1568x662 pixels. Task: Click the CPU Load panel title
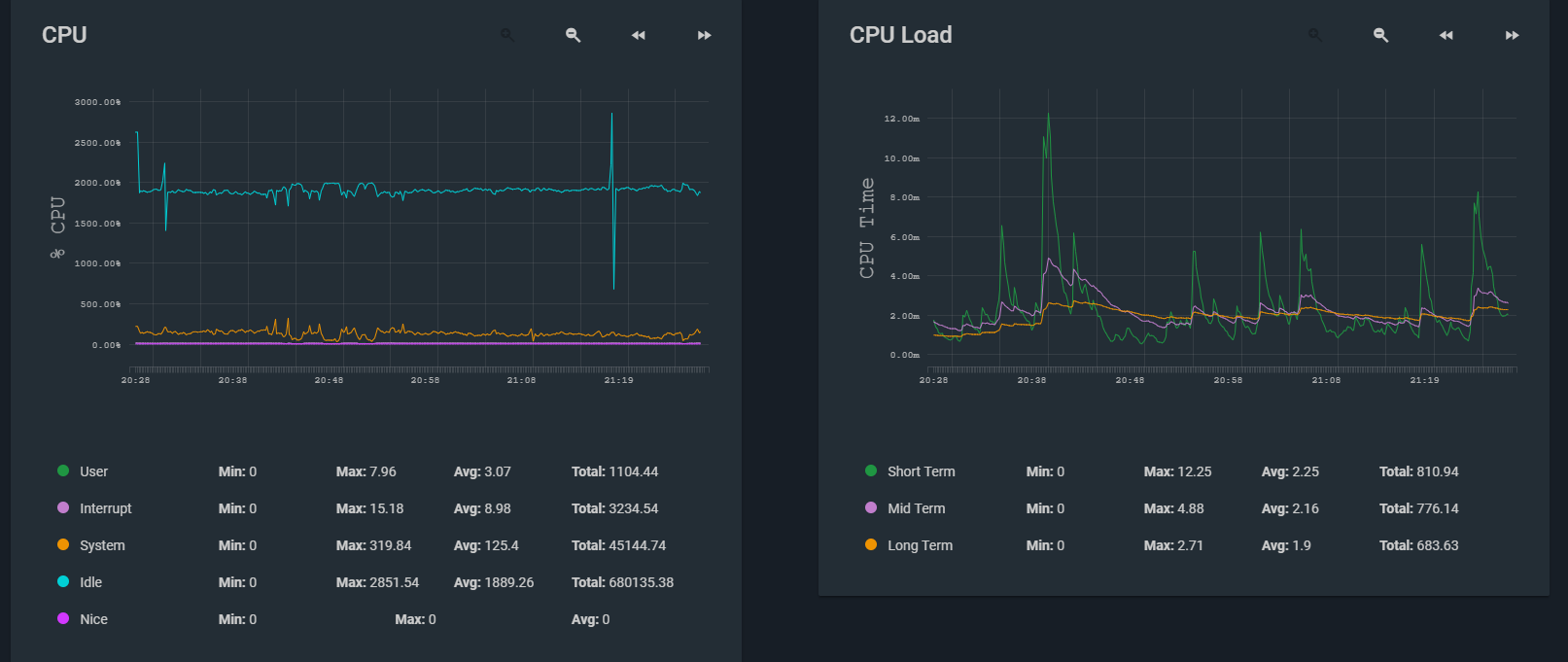[x=900, y=35]
